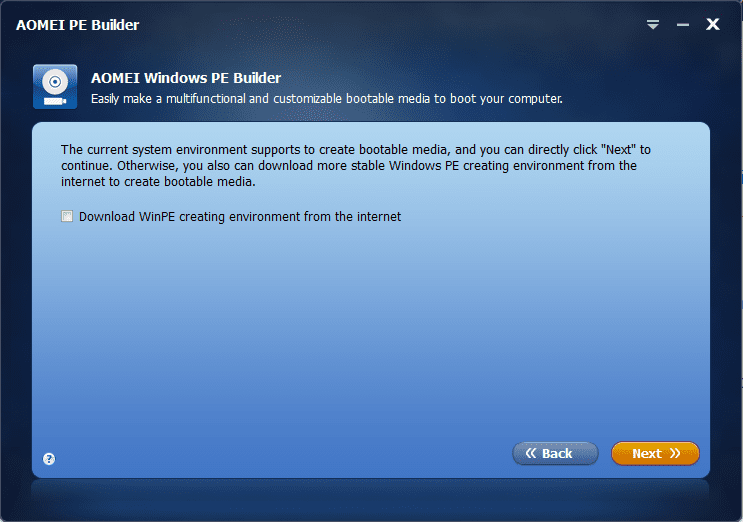Click the system environment description paragraph

(x=356, y=165)
